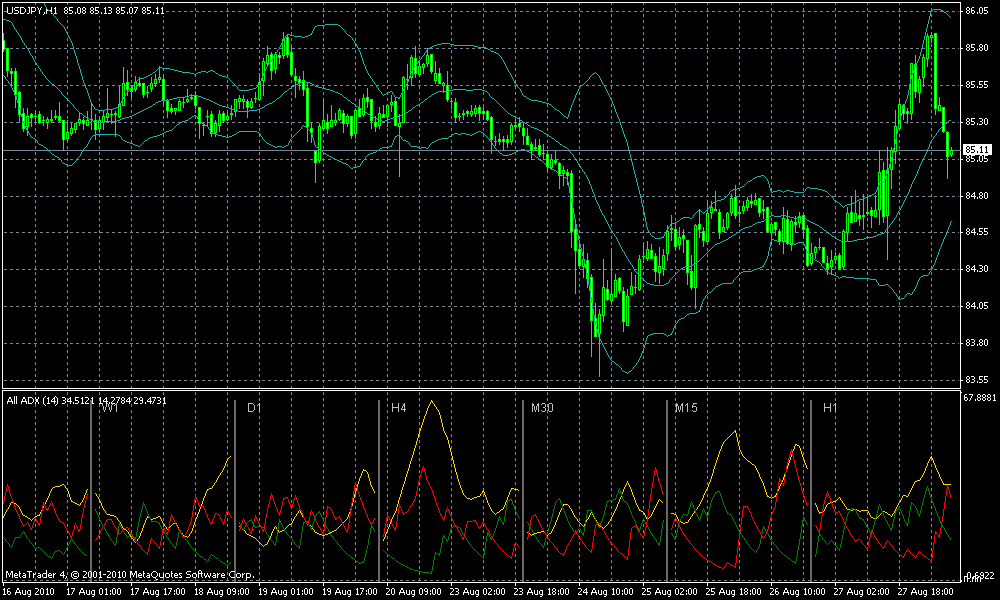
Task: Click the 83.55 price axis label
Action: [x=977, y=380]
